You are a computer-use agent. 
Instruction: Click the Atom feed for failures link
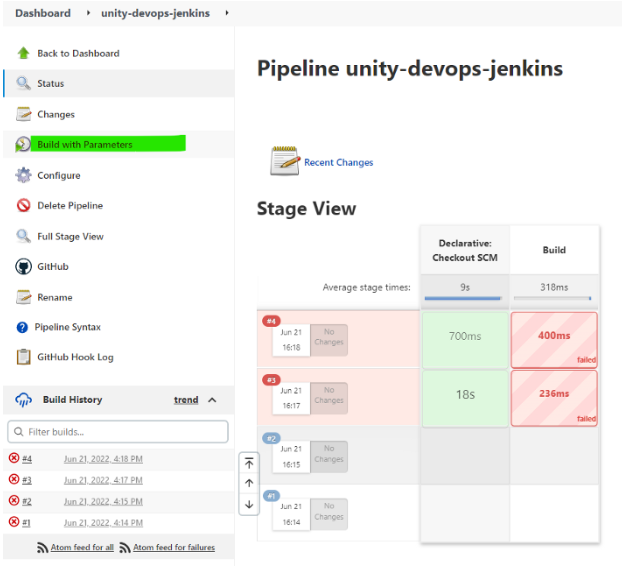point(174,547)
